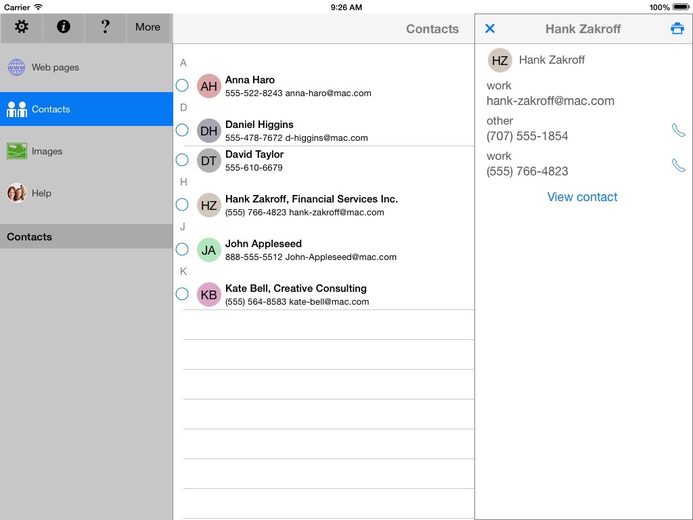Click the KB avatar for Kate Bell
Viewport: 693px width, 520px height.
[209, 294]
